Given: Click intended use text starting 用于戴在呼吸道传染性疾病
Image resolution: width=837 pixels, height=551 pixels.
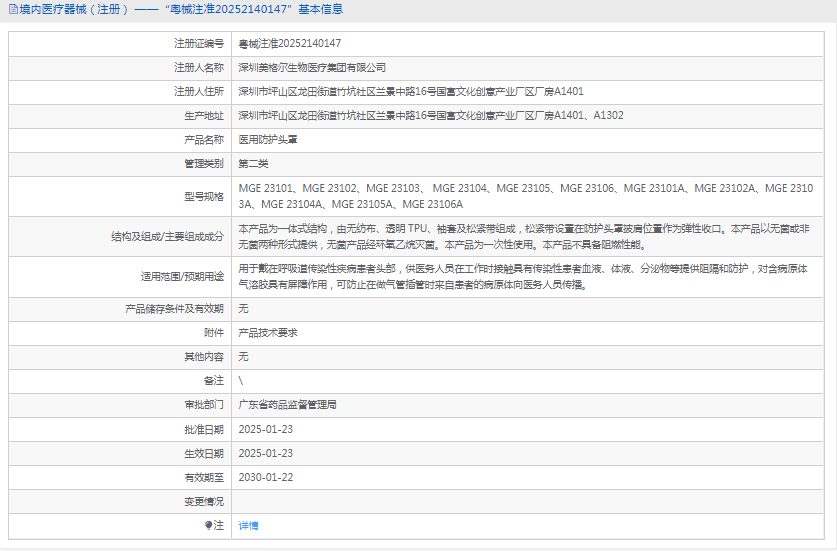Looking at the screenshot, I should pyautogui.click(x=523, y=277).
